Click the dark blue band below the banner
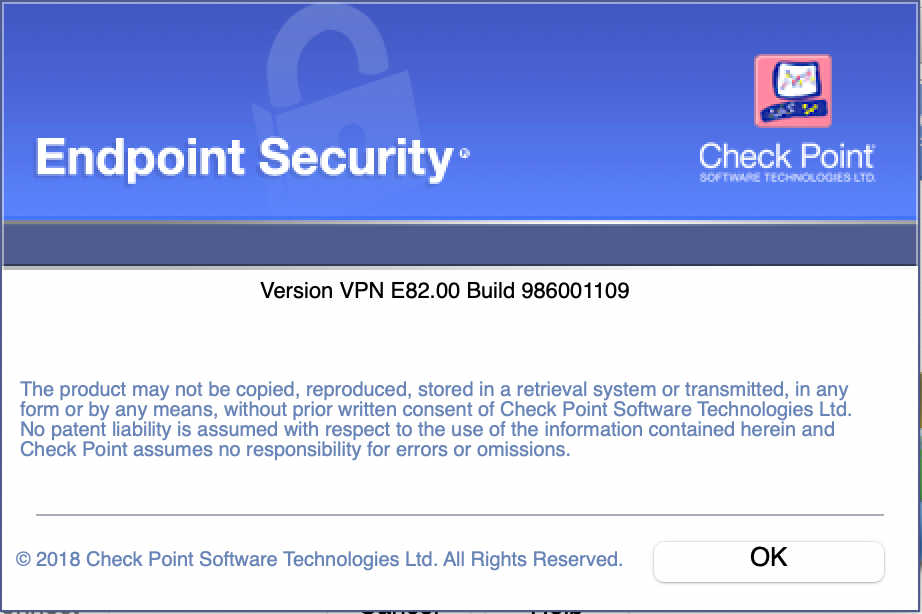 (460, 245)
